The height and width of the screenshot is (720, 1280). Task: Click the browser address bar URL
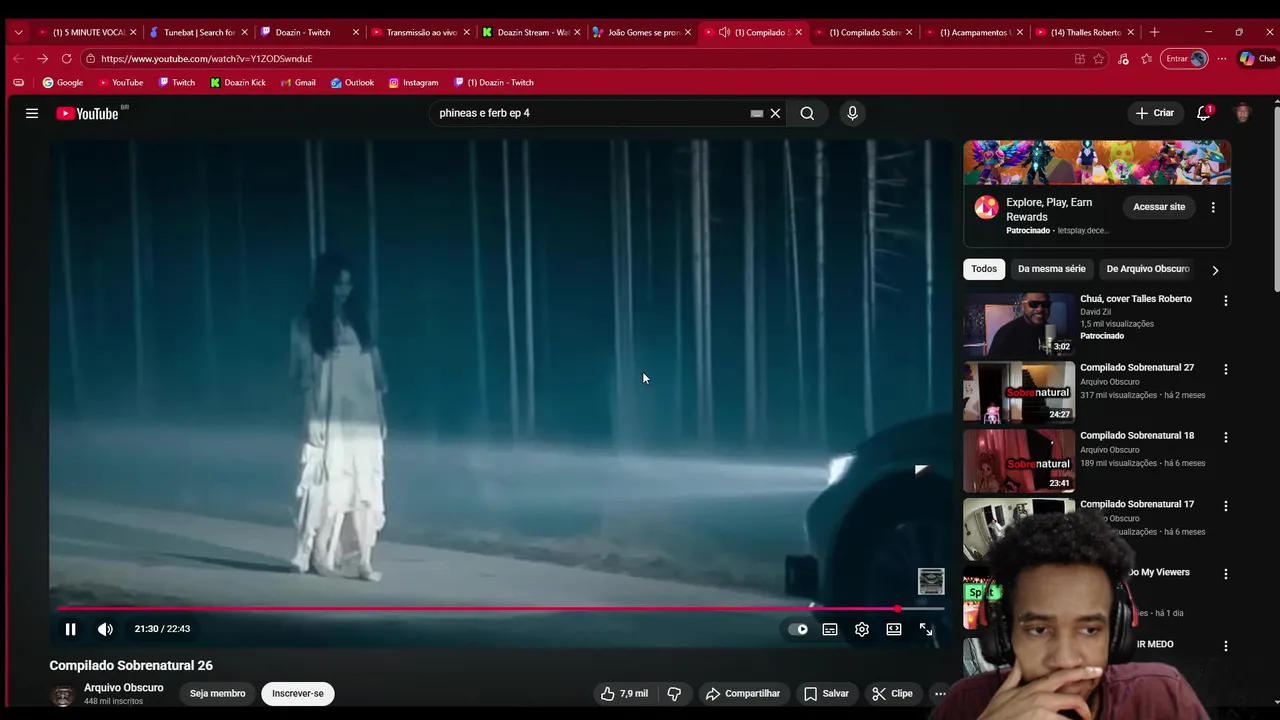tap(206, 59)
